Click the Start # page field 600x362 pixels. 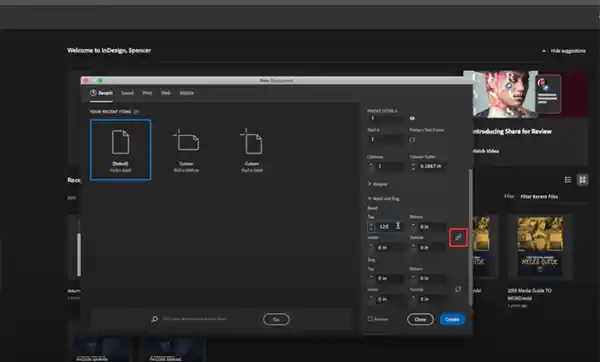(385, 139)
